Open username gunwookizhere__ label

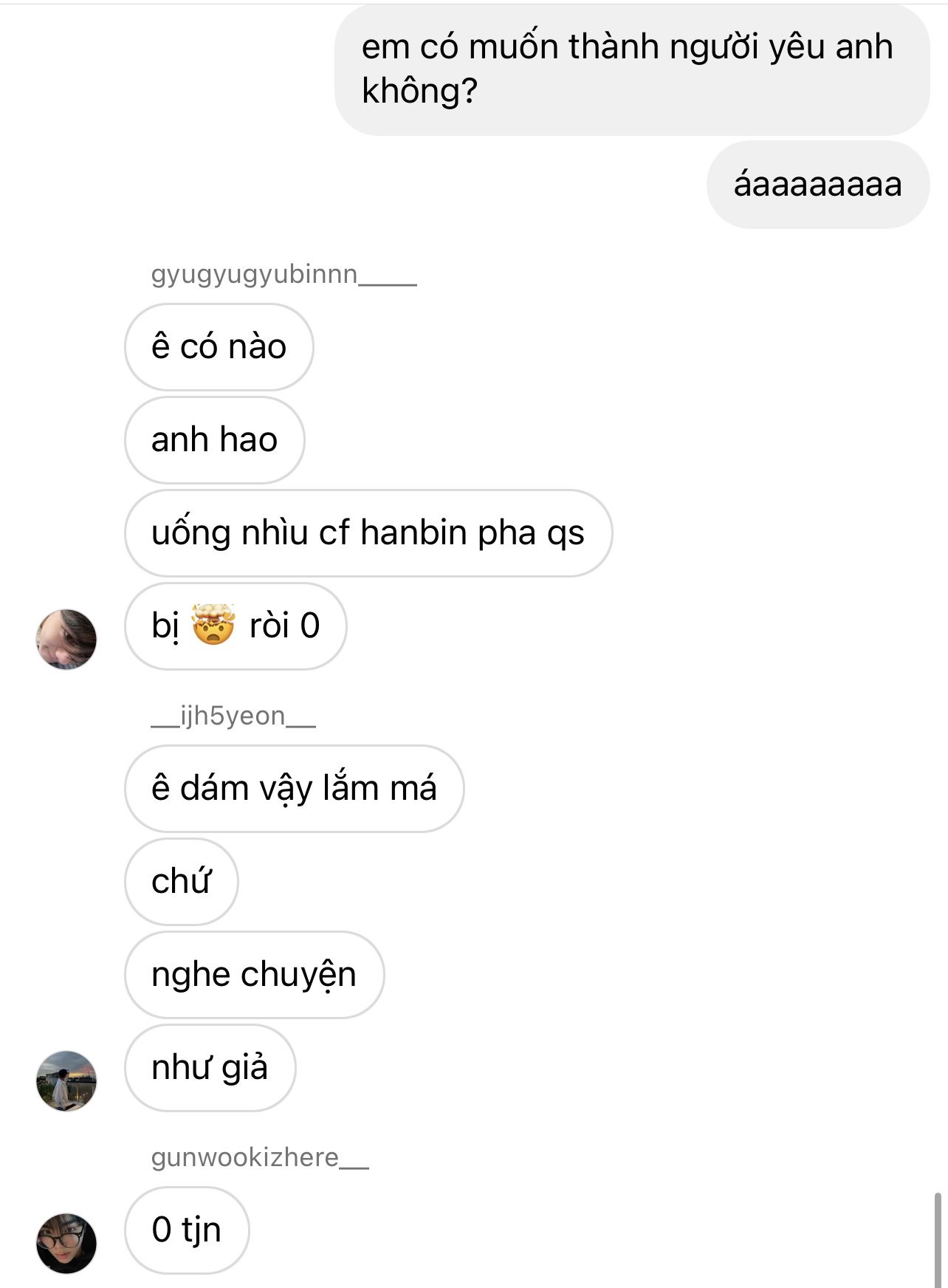click(260, 1157)
